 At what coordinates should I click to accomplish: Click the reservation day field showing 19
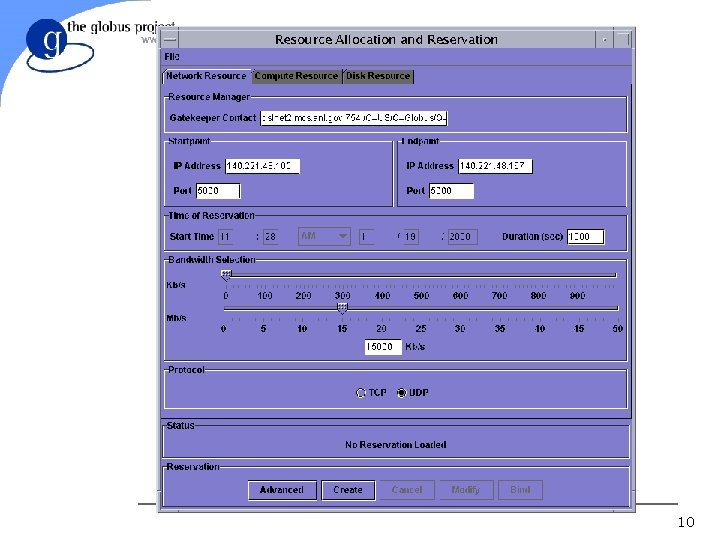click(x=411, y=237)
